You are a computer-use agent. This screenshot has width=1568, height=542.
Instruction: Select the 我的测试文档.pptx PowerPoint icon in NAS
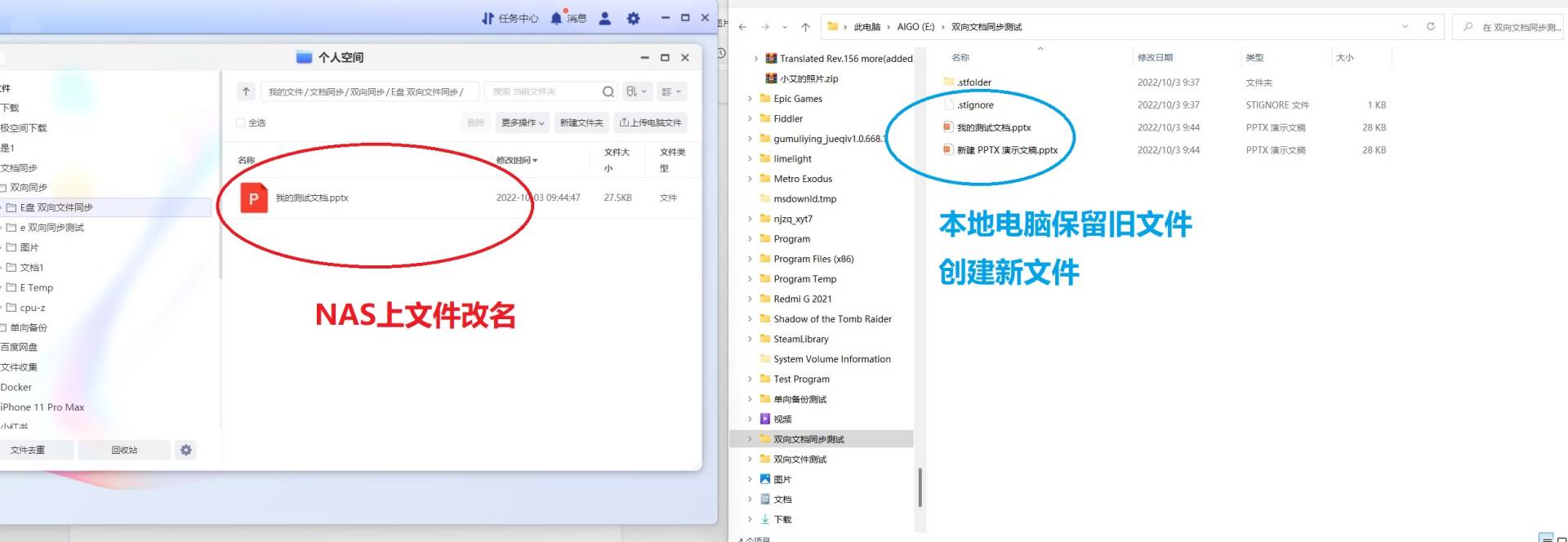(x=254, y=198)
